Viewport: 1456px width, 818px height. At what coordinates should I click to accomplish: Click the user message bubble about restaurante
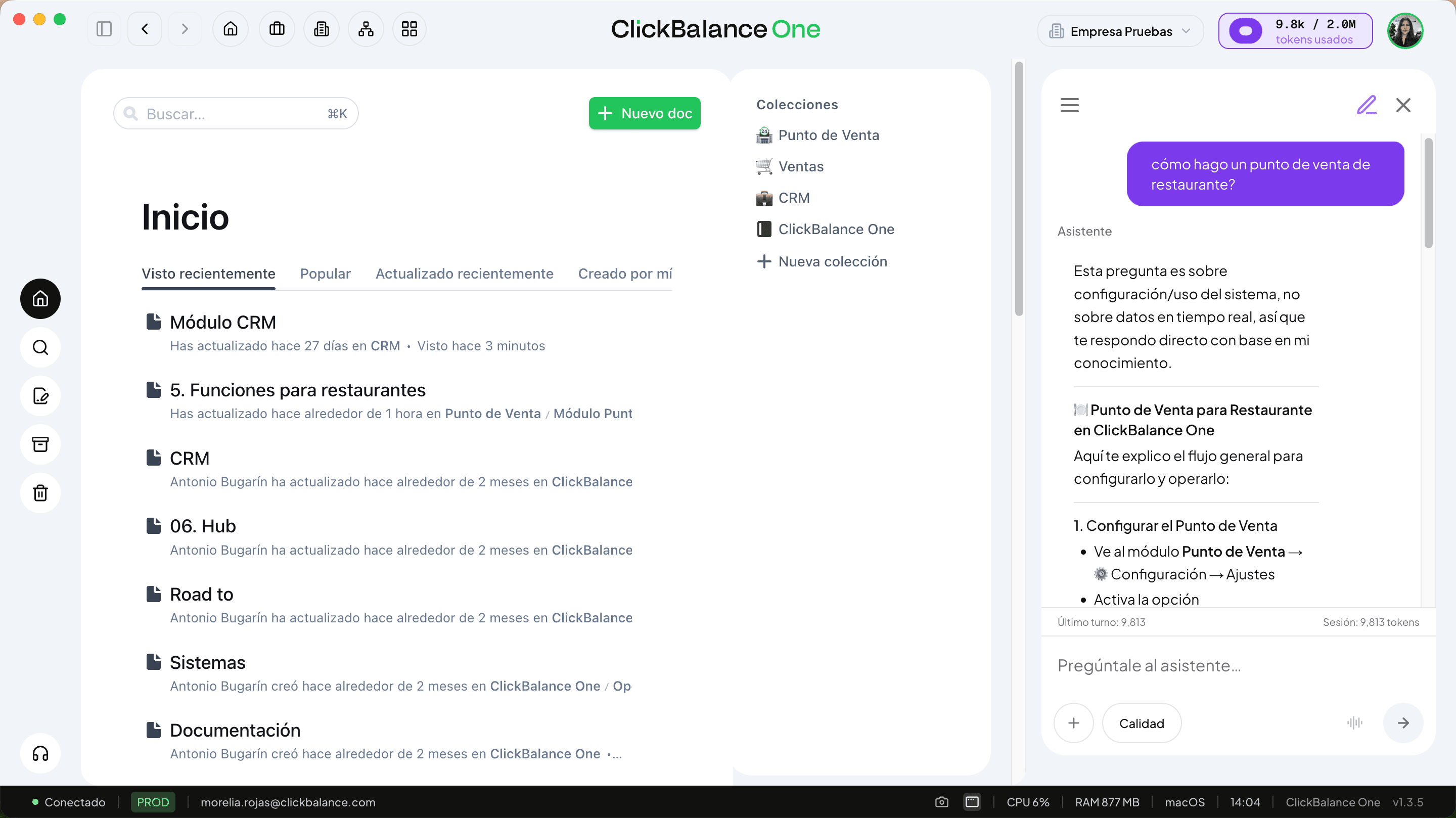point(1265,174)
